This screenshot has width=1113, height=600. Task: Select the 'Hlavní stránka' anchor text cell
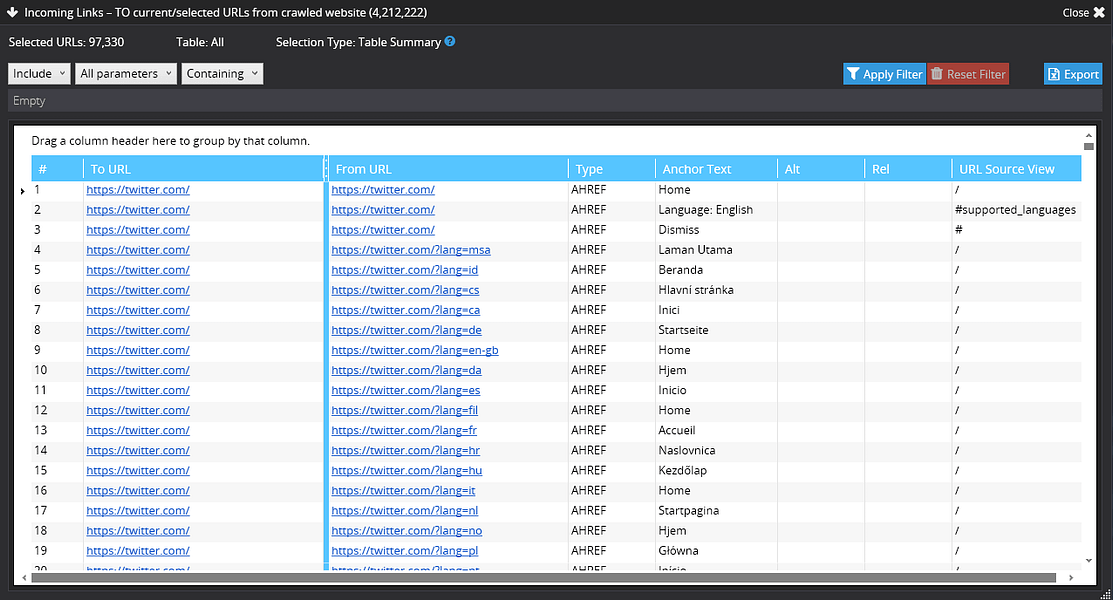tap(716, 290)
